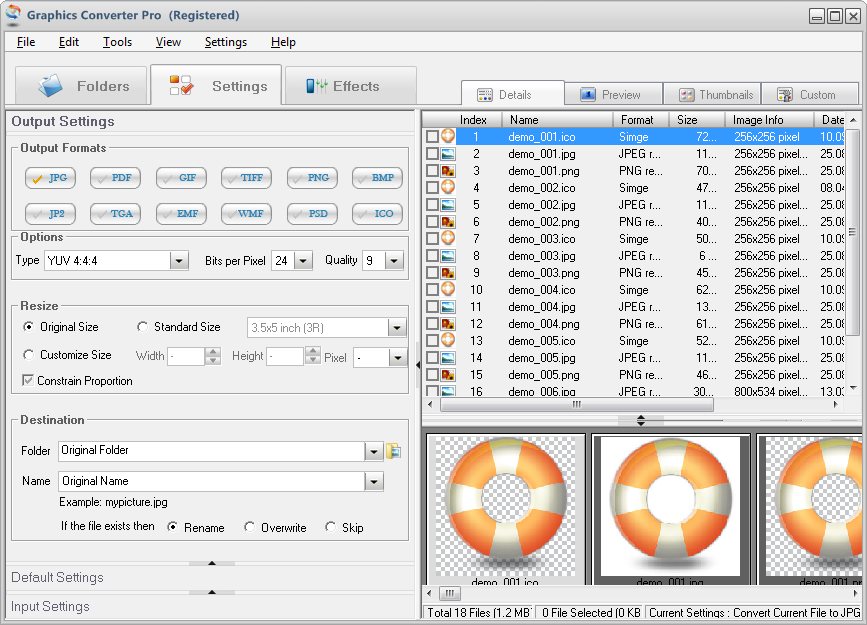Switch to the Folders tab
Image resolution: width=867 pixels, height=625 pixels.
(x=81, y=86)
